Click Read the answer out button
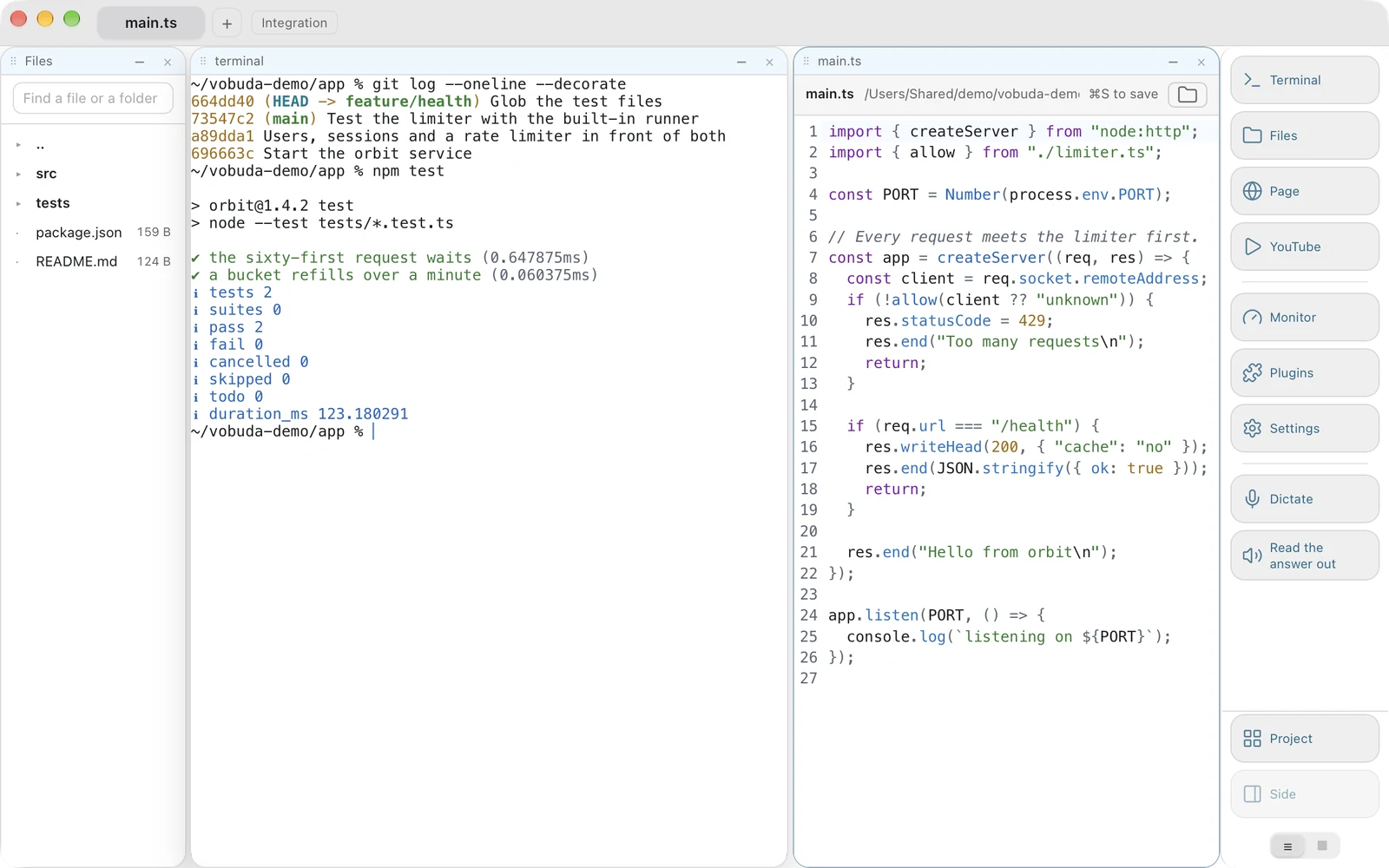 (x=1304, y=556)
